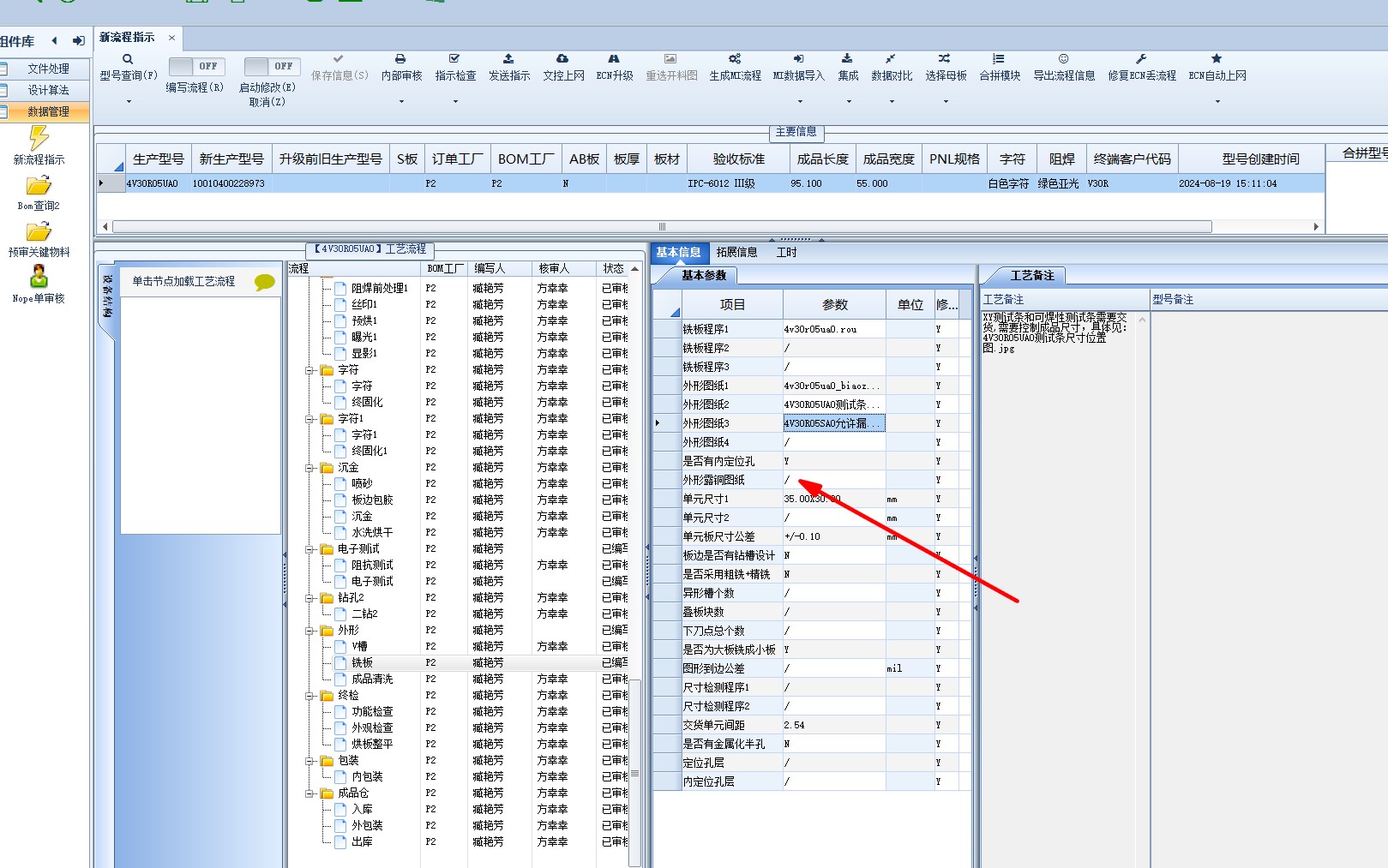Click the 修复ECN丢流程 wrench icon

click(1141, 59)
